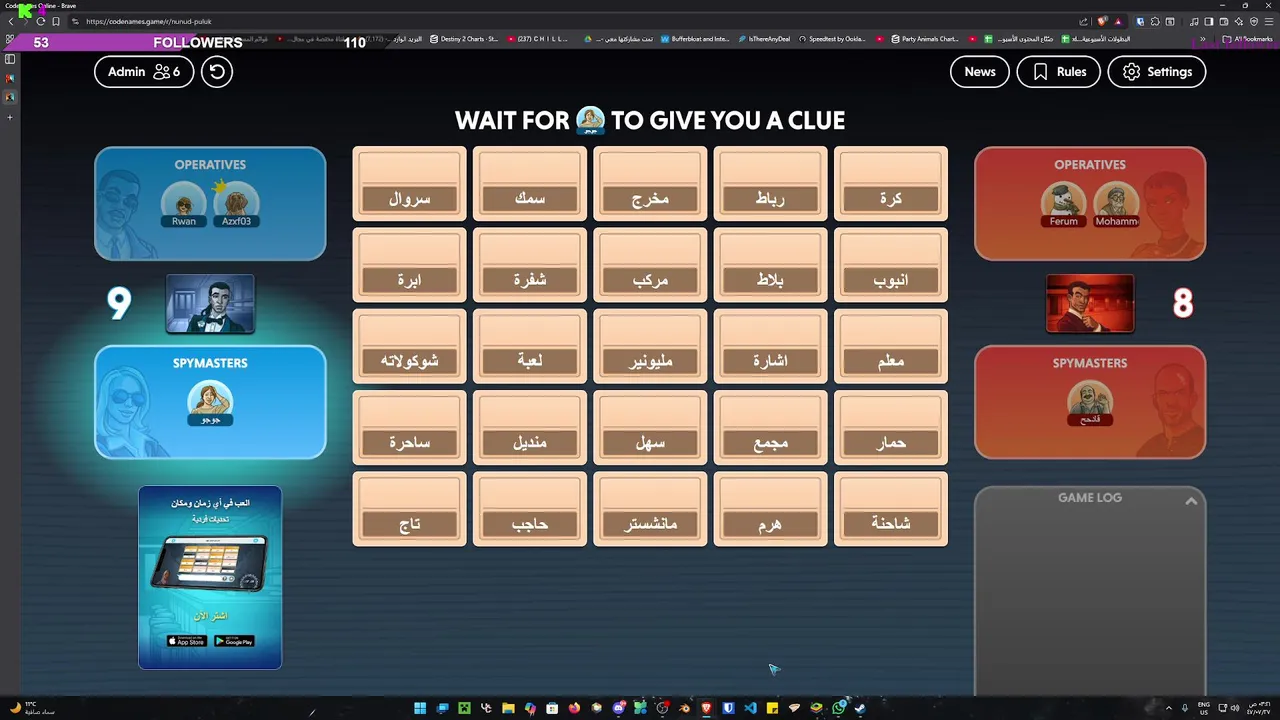Click the انبوب word text
The image size is (1280, 720).
pos(891,280)
